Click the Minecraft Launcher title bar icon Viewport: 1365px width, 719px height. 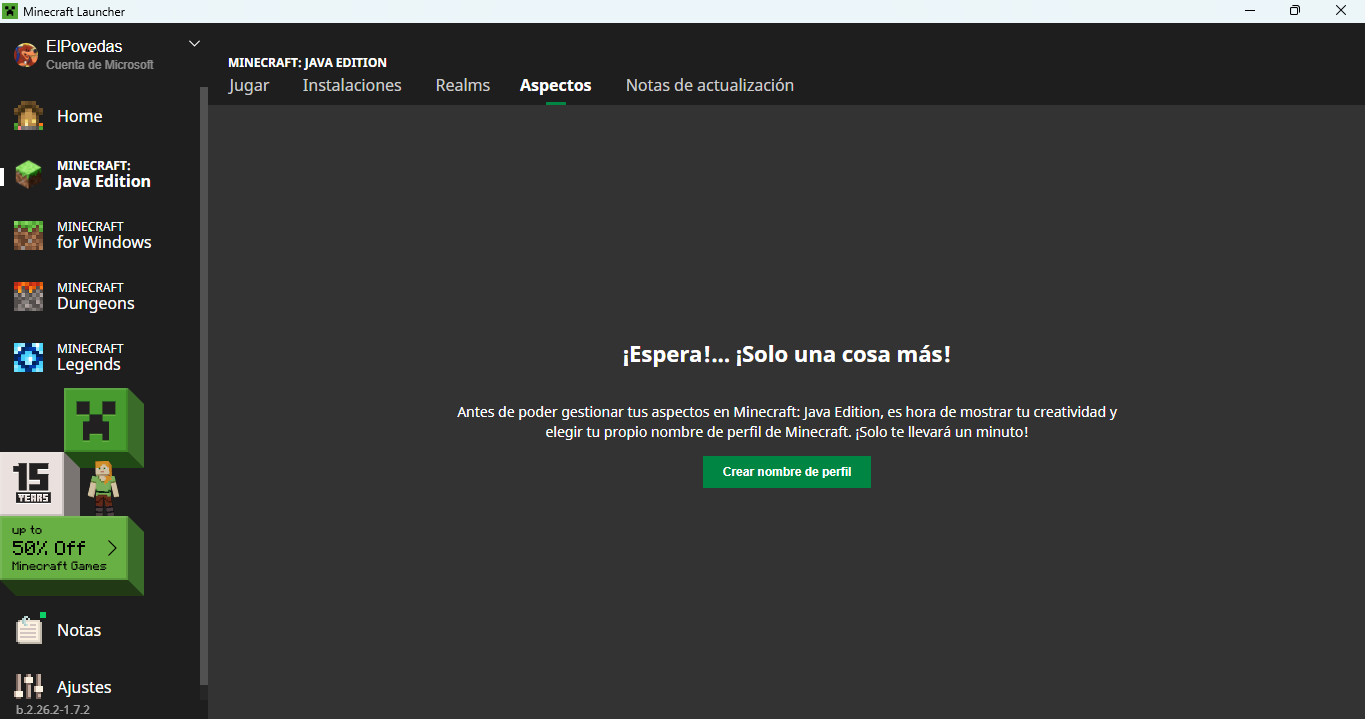(10, 11)
